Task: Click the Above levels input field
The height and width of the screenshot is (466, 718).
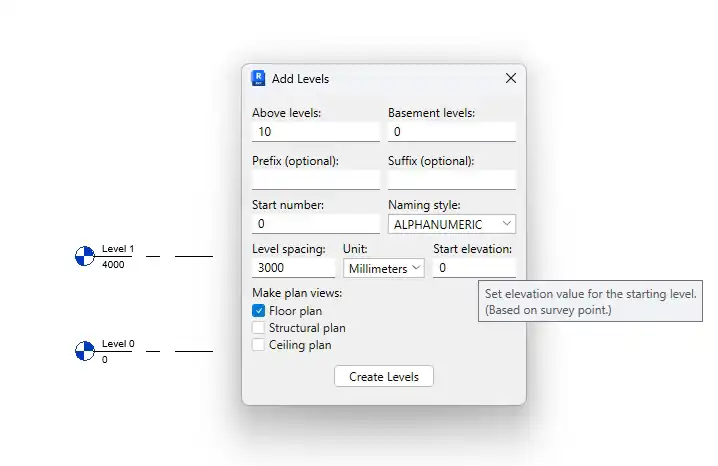Action: click(x=316, y=132)
